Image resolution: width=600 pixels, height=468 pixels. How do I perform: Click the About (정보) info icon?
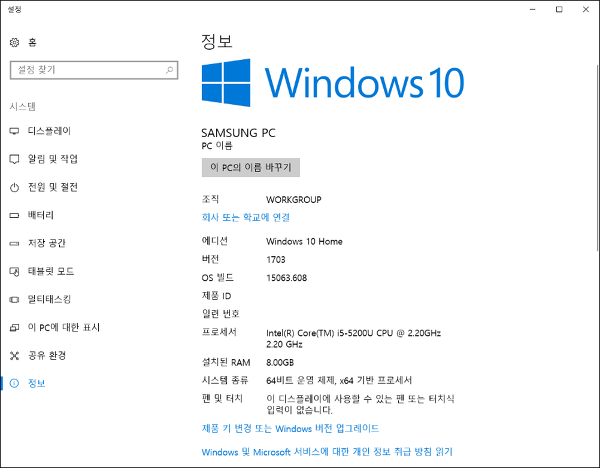(x=14, y=383)
